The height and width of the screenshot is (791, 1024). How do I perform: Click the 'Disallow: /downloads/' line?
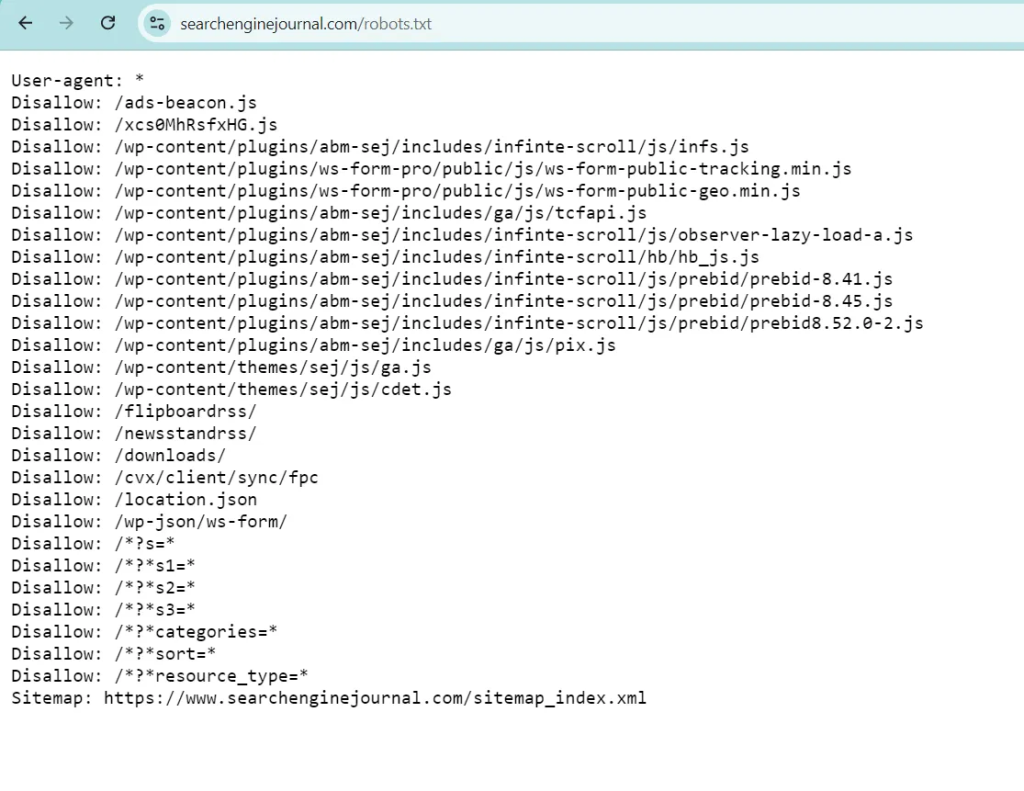point(118,456)
